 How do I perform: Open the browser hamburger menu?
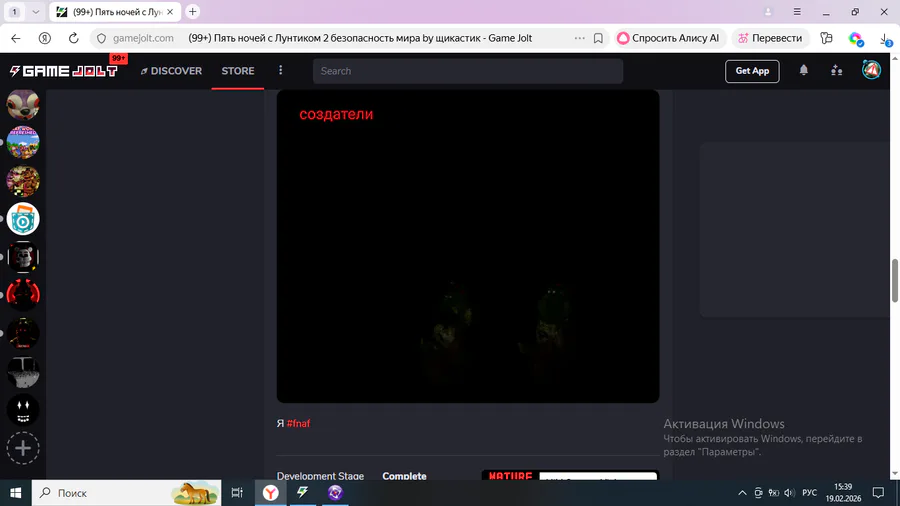[797, 11]
